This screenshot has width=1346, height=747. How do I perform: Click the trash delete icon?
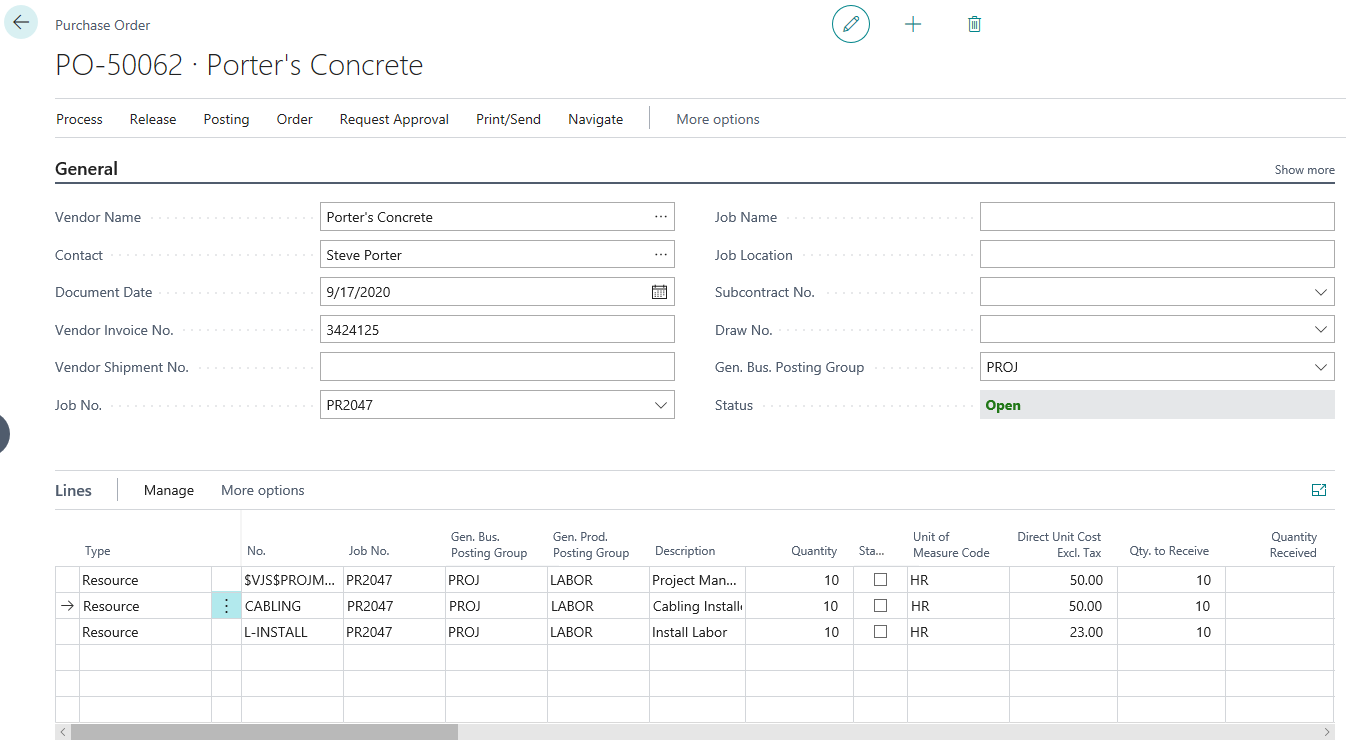(x=975, y=24)
